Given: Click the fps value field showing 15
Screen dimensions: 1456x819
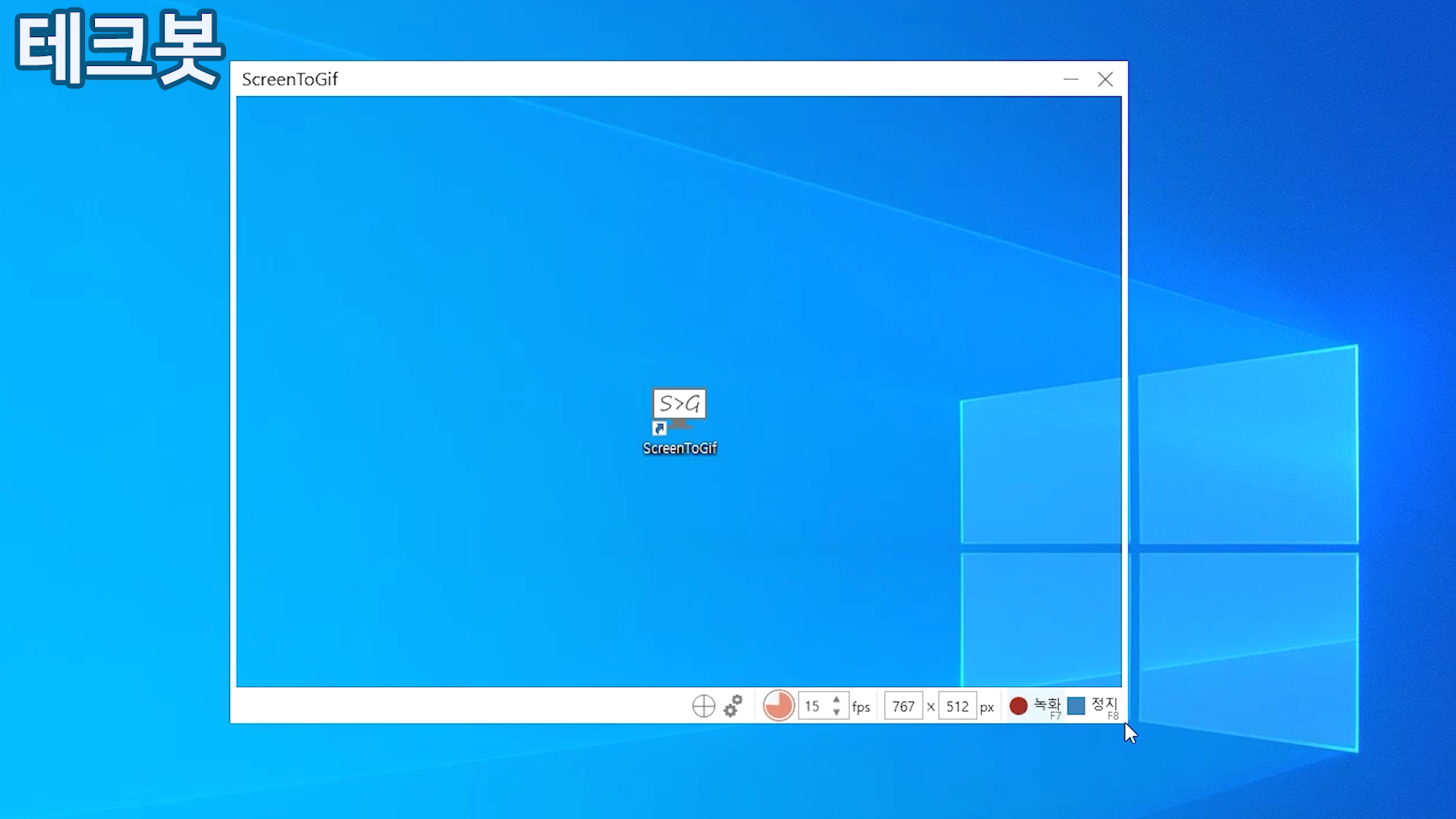Looking at the screenshot, I should [x=813, y=706].
